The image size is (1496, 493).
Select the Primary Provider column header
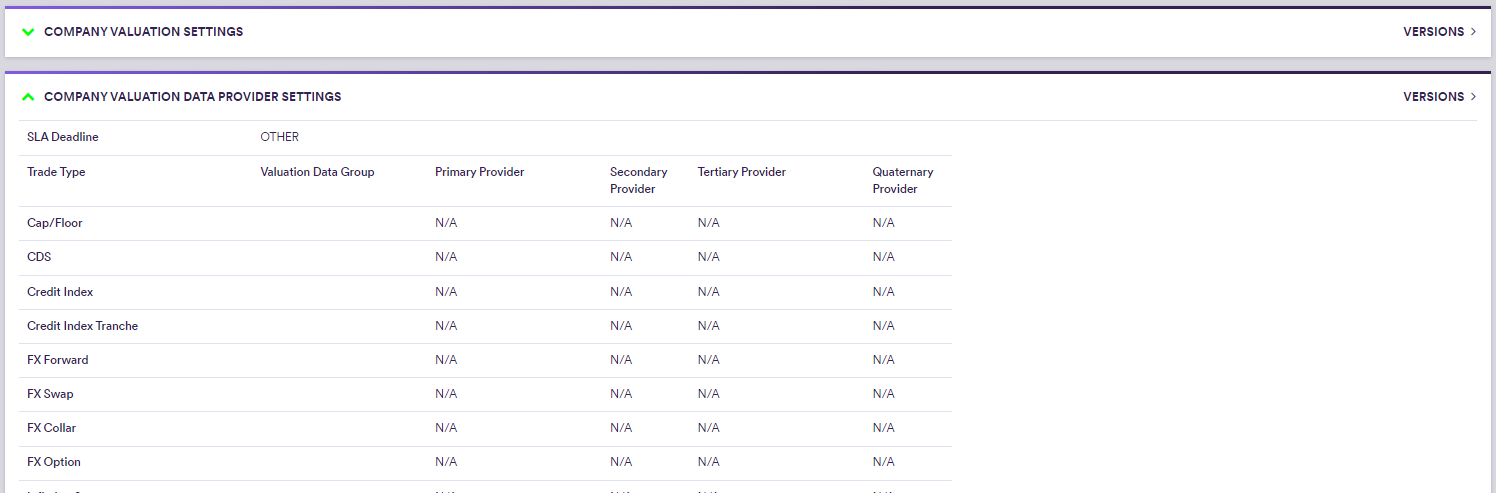(479, 172)
